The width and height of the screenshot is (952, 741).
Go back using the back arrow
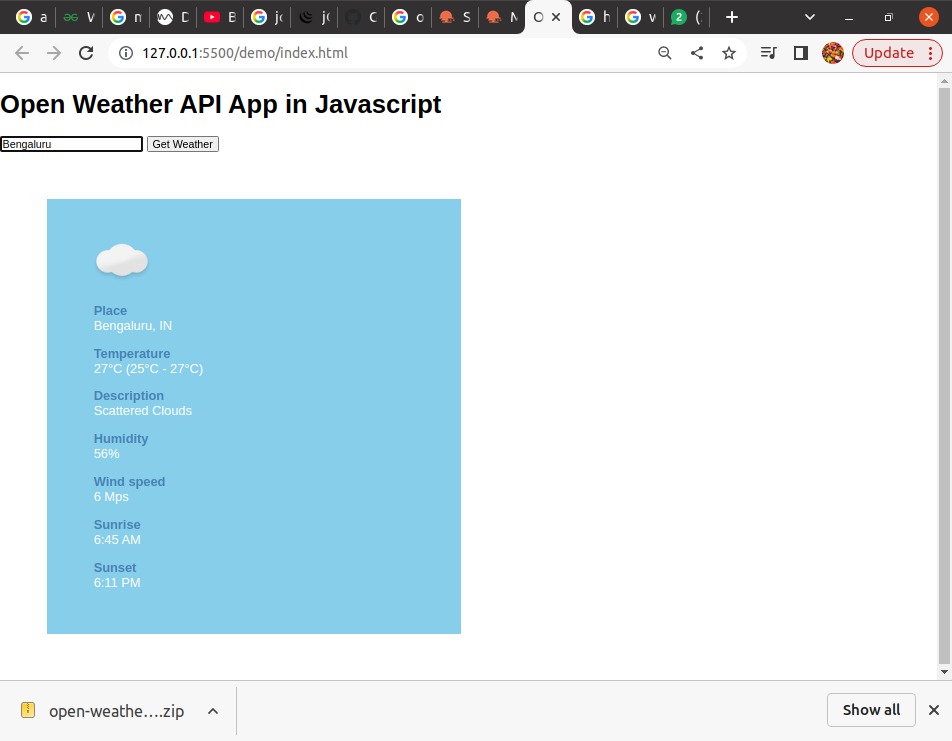coord(22,53)
